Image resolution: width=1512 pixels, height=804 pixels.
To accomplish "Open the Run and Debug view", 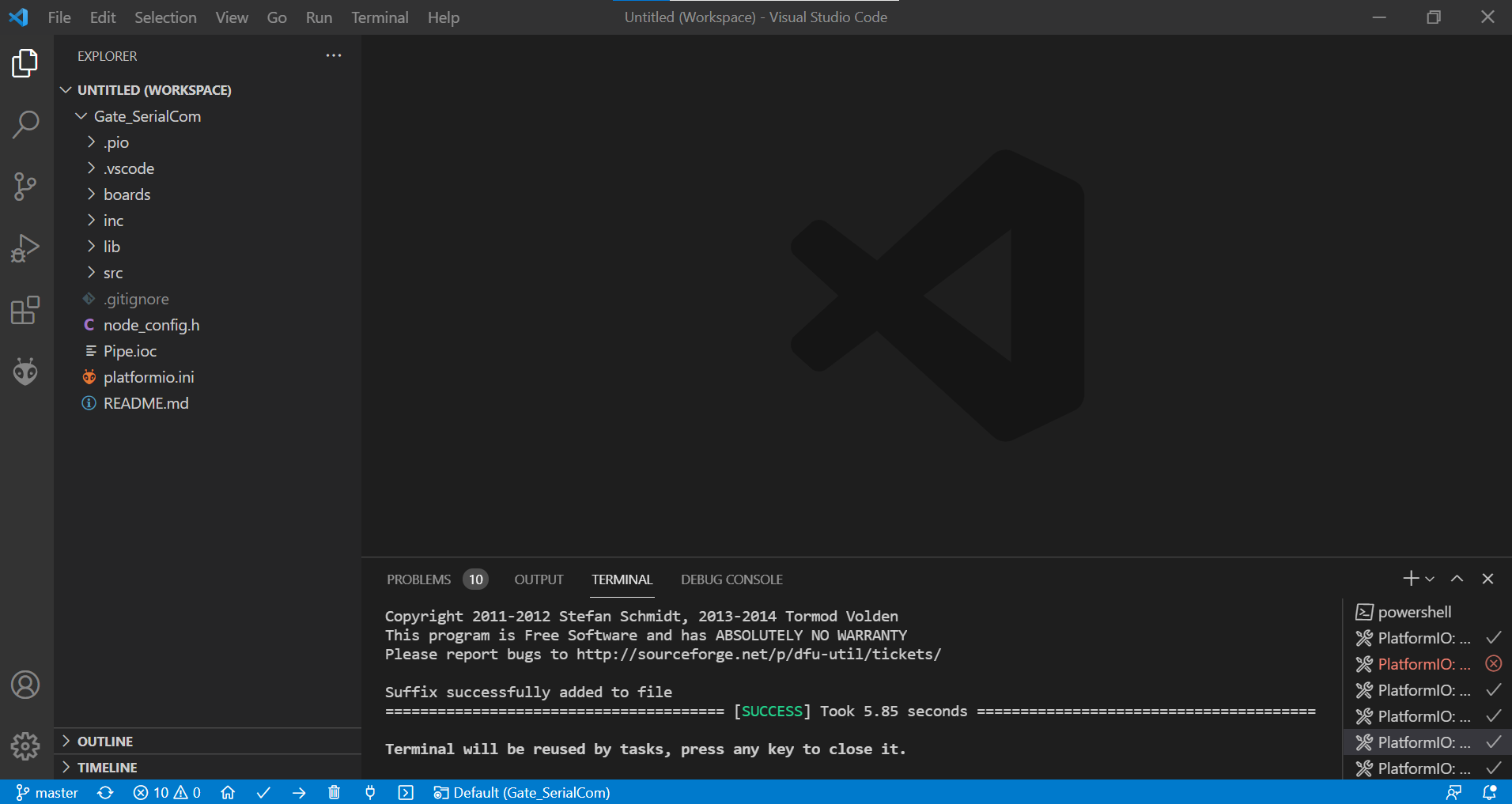I will click(x=25, y=248).
